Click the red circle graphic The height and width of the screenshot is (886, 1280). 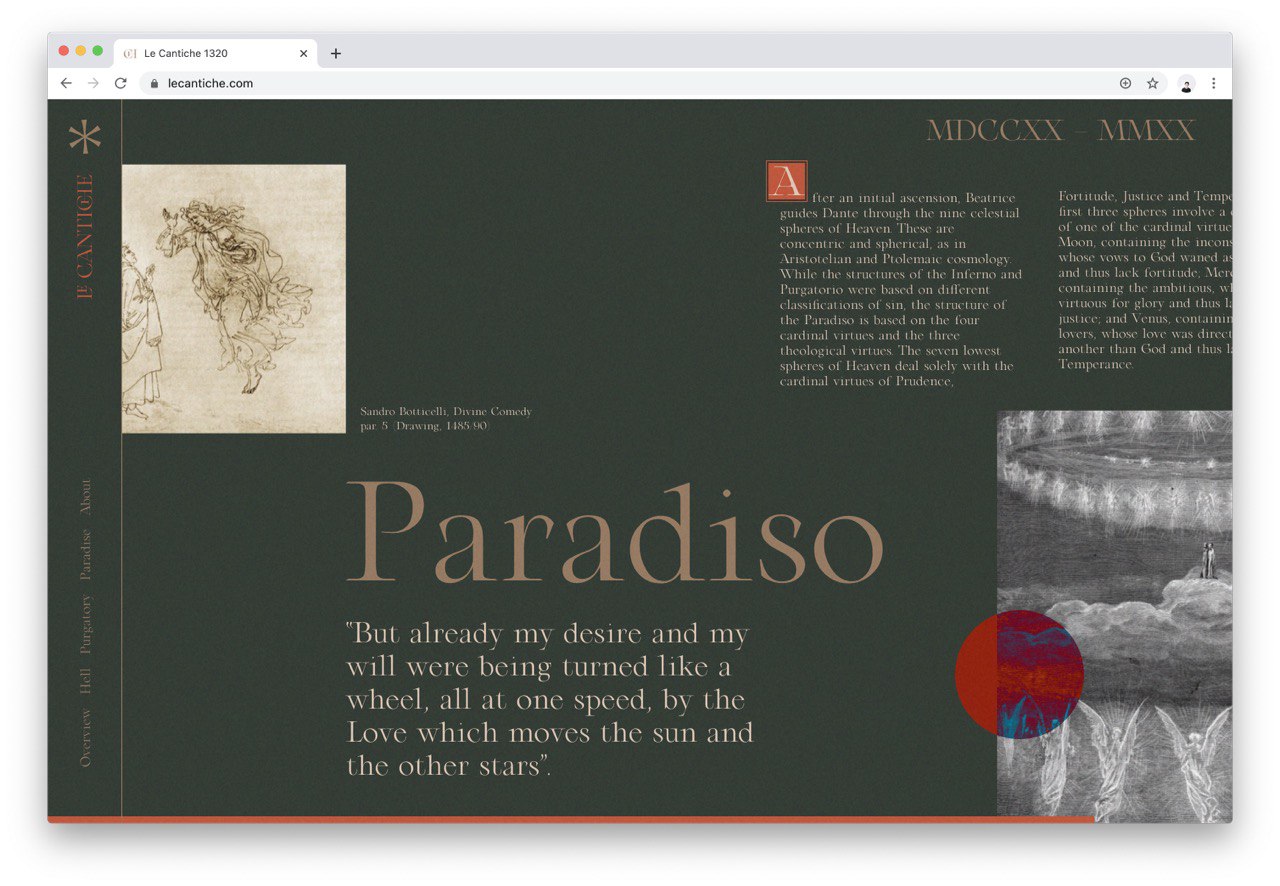pos(1019,674)
